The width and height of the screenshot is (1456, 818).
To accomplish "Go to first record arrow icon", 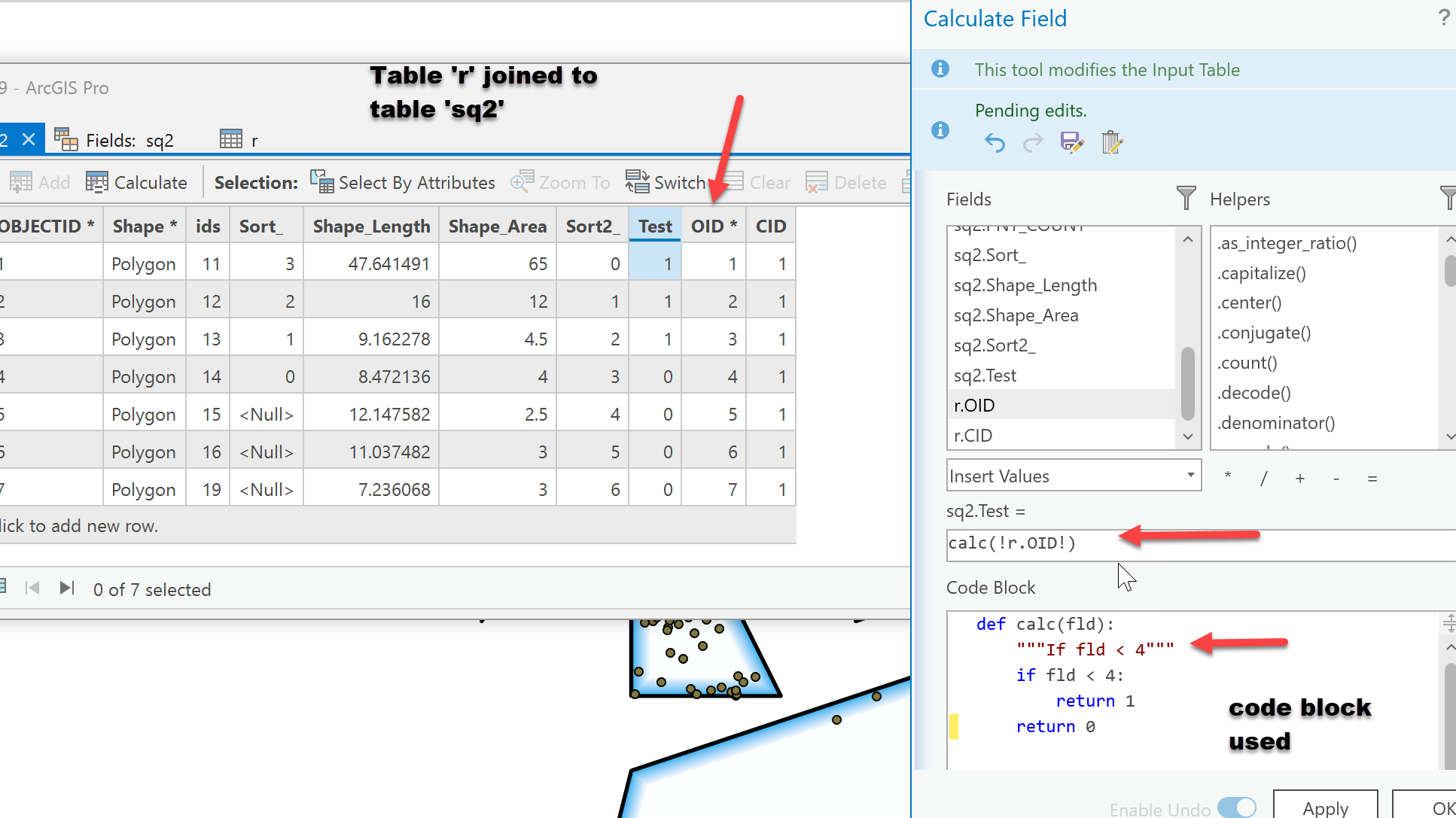I will (x=32, y=588).
